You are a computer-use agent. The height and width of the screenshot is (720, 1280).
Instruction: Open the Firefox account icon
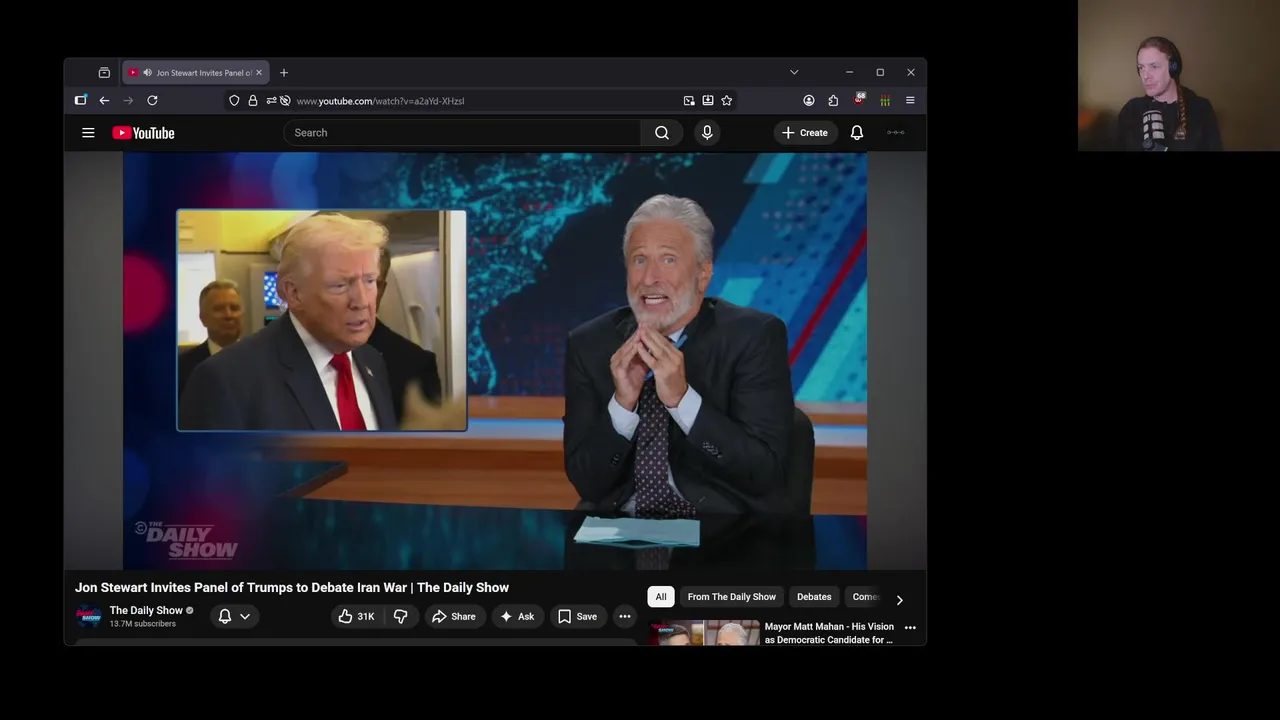(x=809, y=101)
